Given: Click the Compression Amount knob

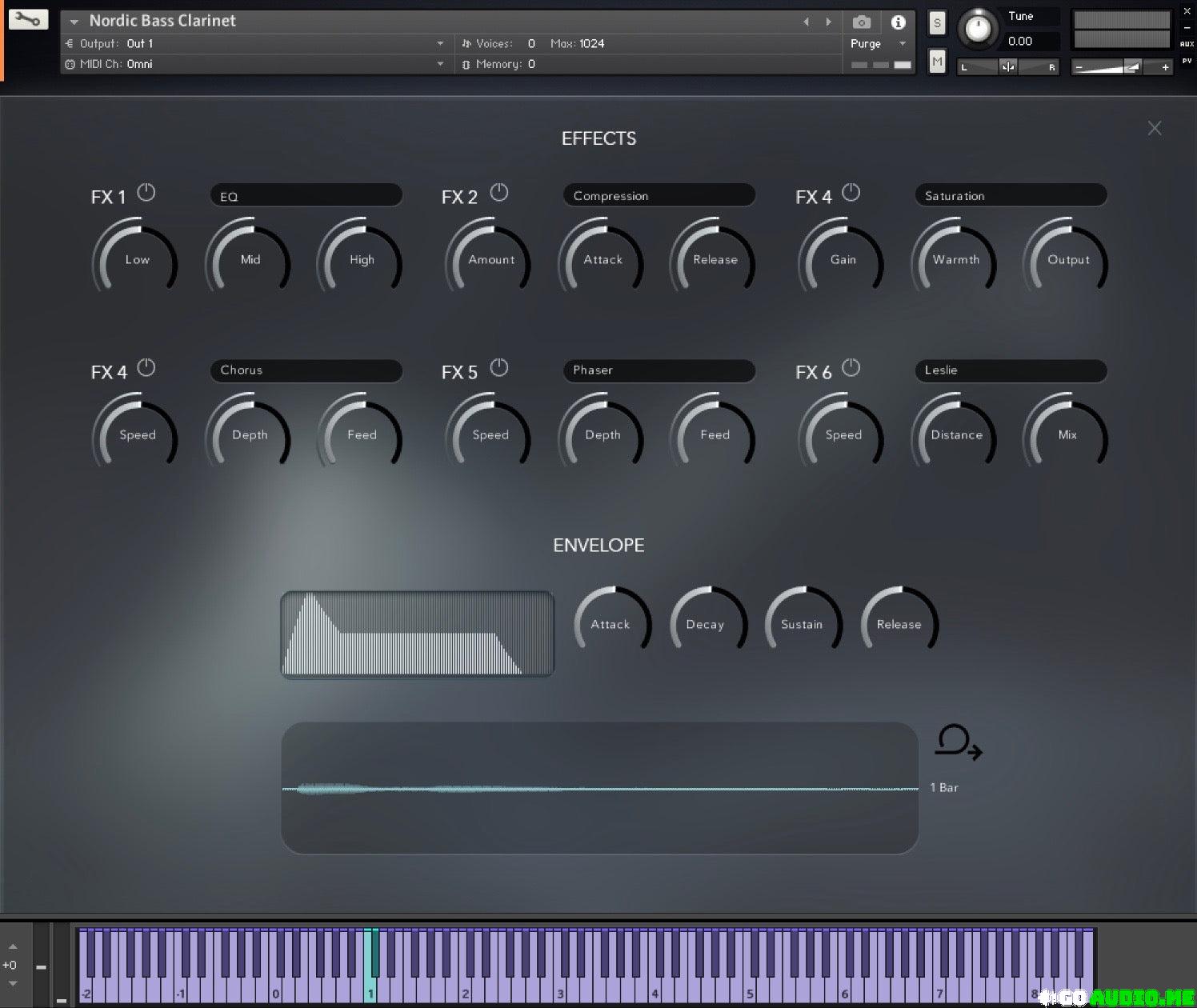Looking at the screenshot, I should 489,259.
